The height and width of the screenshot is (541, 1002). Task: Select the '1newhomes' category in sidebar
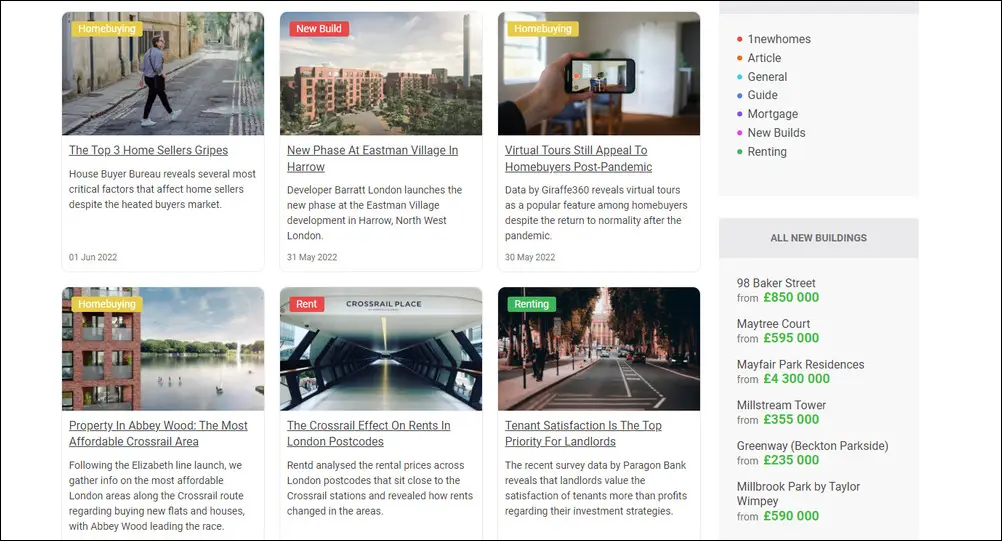(x=779, y=39)
